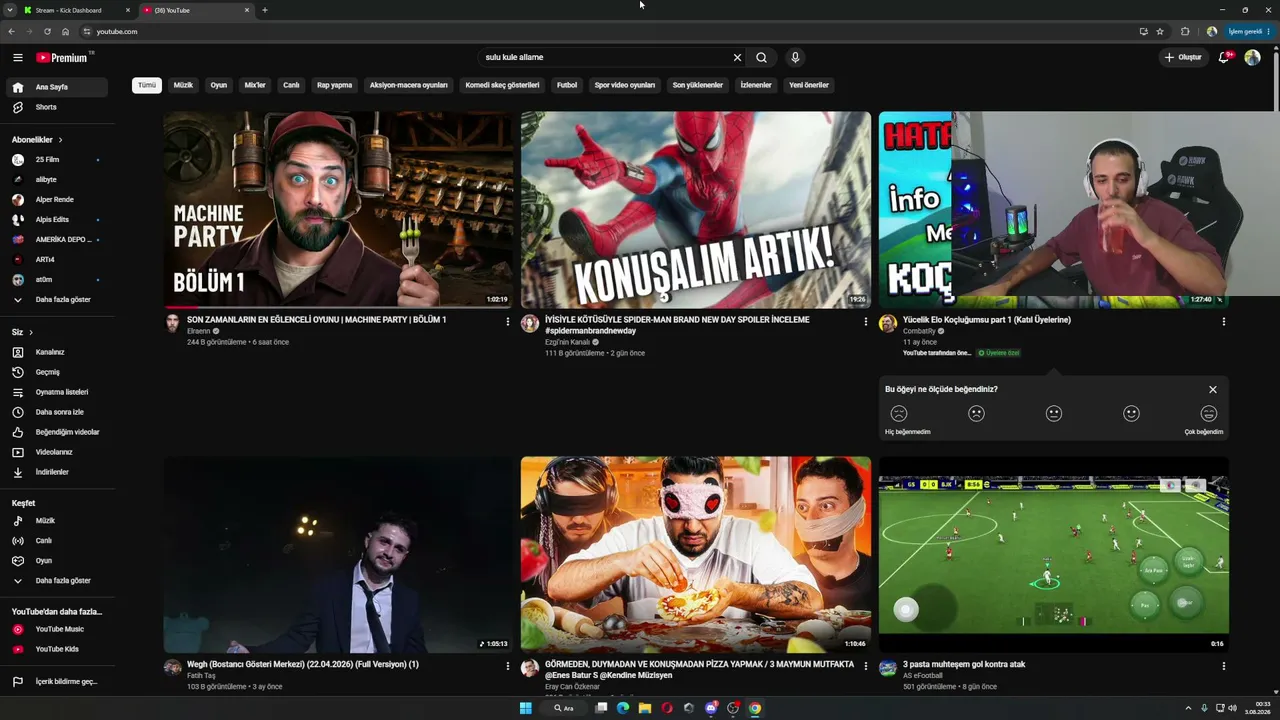Image resolution: width=1280 pixels, height=720 pixels.
Task: Open Windows Start menu
Action: pos(526,708)
